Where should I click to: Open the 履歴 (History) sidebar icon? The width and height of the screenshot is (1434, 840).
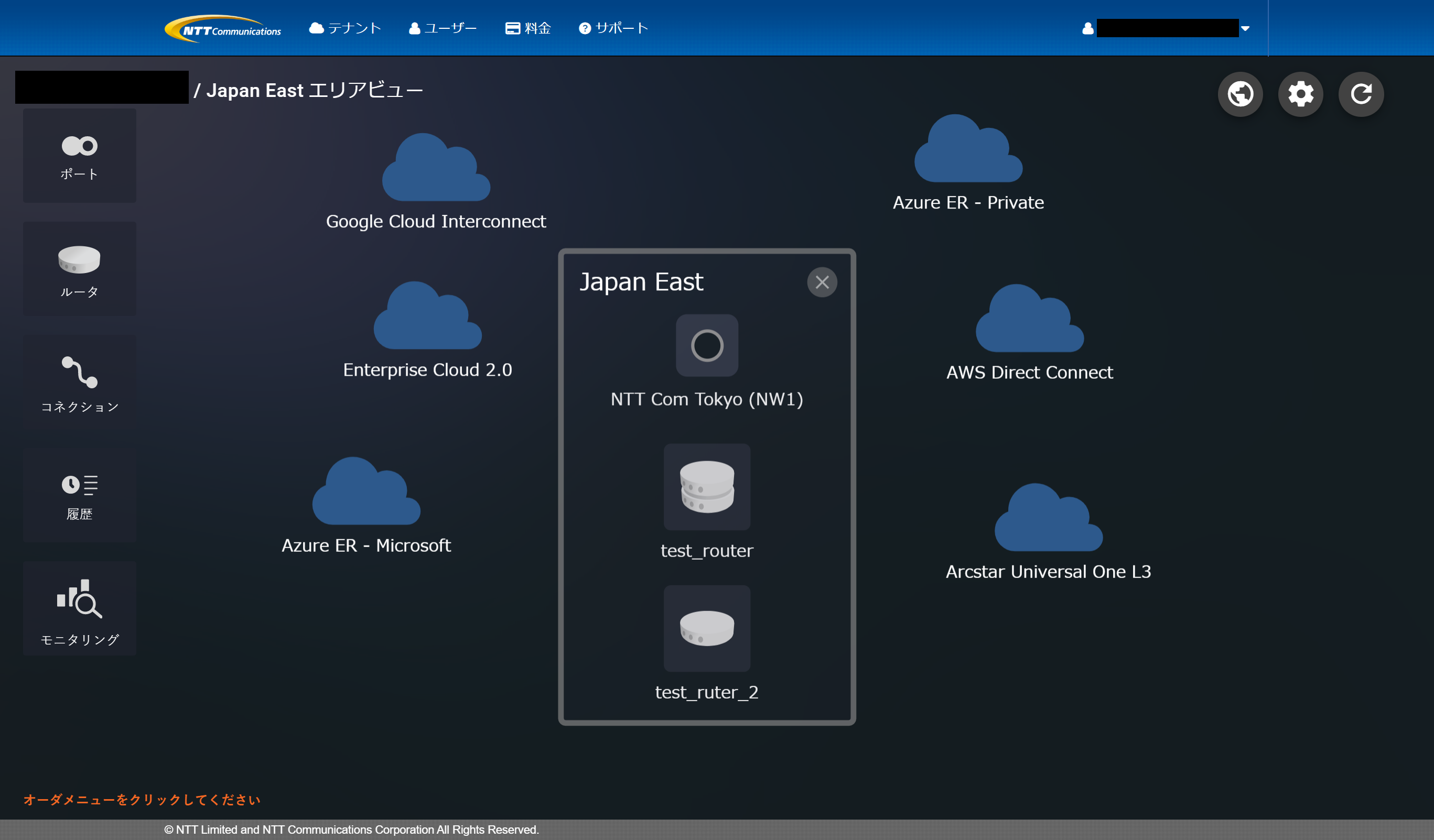point(79,495)
